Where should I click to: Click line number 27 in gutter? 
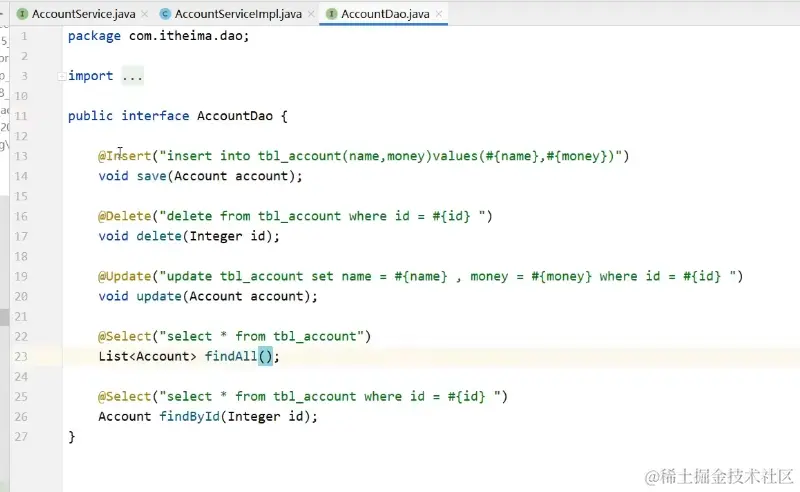pos(21,437)
